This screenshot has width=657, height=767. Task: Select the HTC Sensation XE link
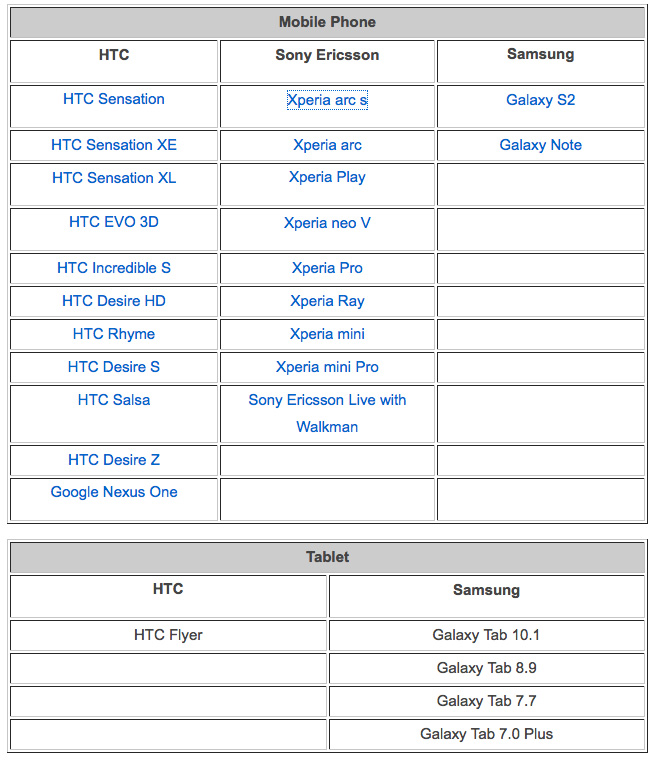coord(114,145)
